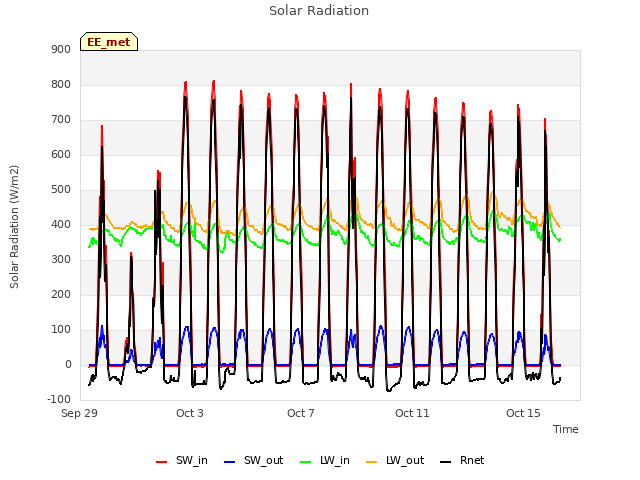The image size is (640, 480).
Task: Click the 600 y-axis tick label
Action: [61, 154]
